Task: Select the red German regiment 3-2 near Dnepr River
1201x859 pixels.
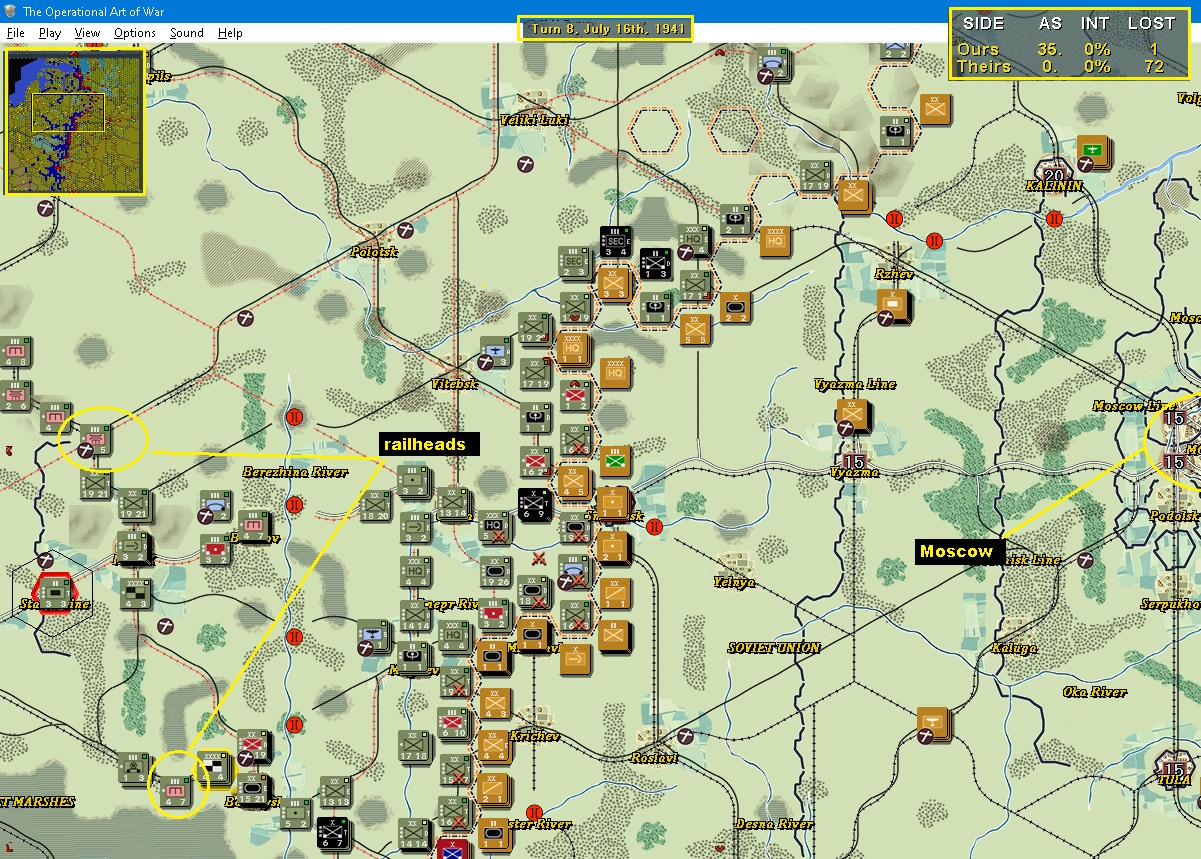Action: point(494,614)
